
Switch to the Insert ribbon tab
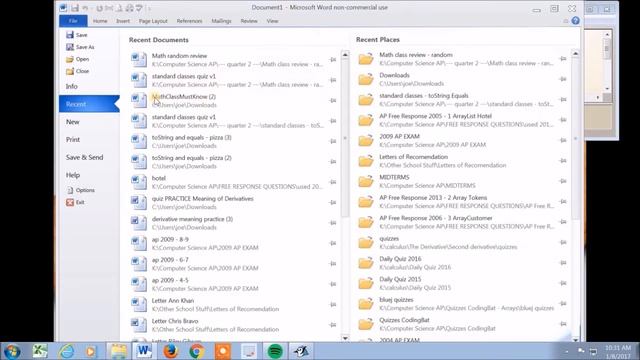(x=123, y=21)
